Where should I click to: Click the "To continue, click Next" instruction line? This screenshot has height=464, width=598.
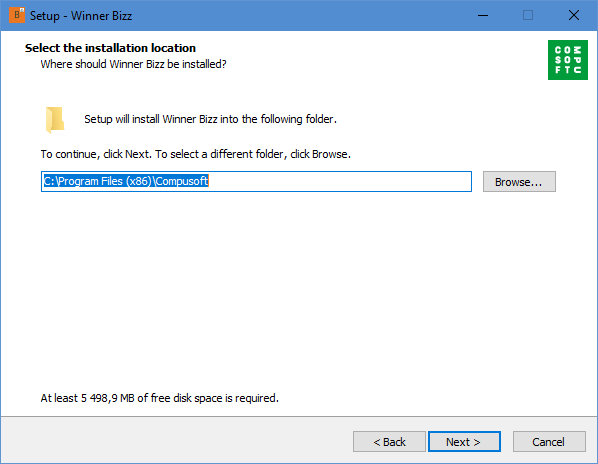point(195,154)
